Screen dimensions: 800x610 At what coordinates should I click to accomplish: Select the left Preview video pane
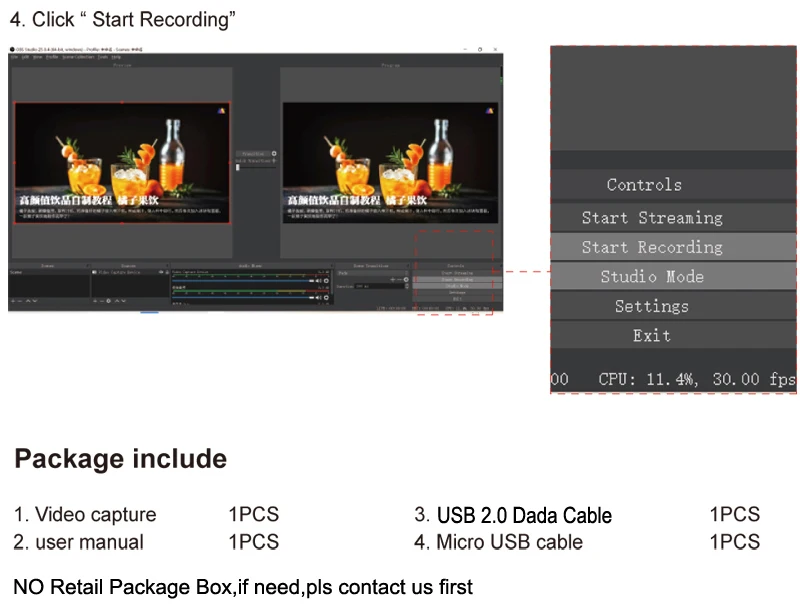121,162
